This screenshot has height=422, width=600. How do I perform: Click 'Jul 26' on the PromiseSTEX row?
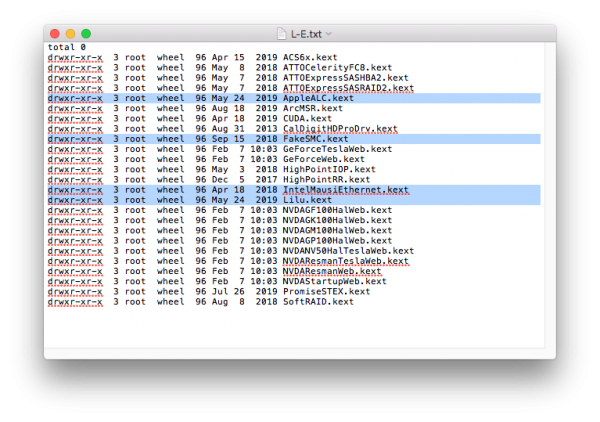click(x=228, y=292)
